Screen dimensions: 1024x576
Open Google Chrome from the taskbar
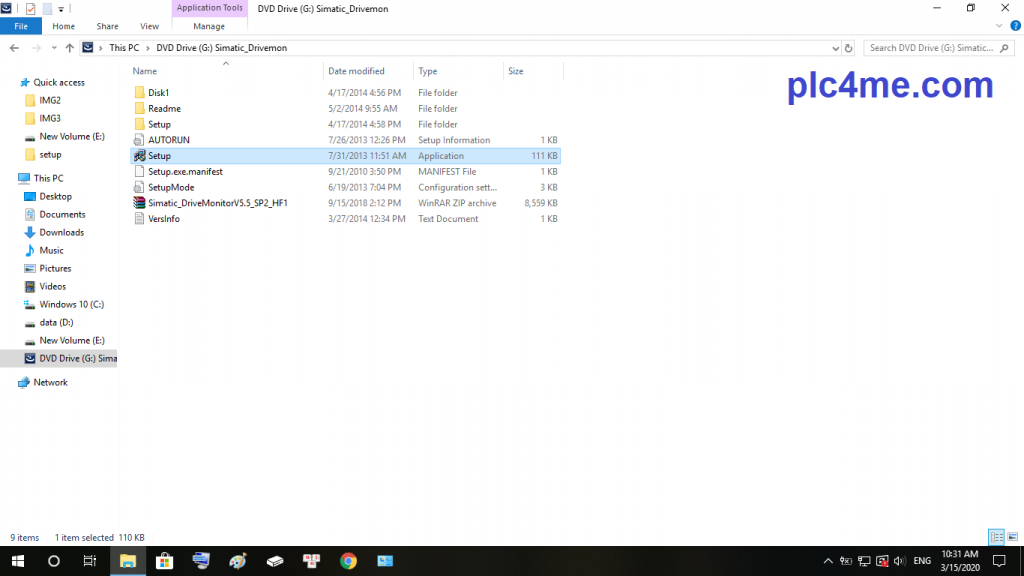click(x=348, y=561)
